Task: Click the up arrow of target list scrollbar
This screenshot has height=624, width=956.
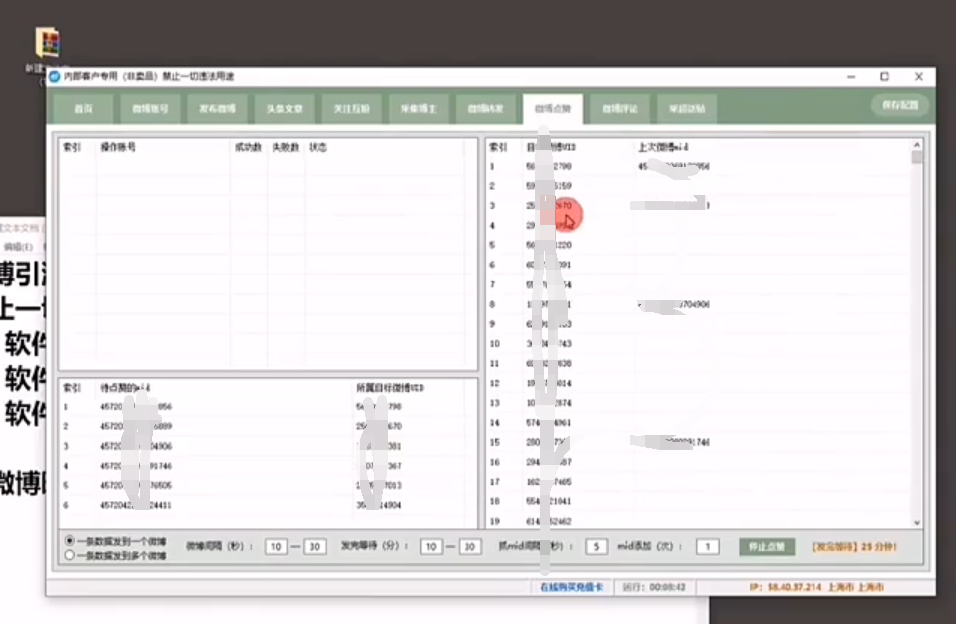Action: click(916, 145)
